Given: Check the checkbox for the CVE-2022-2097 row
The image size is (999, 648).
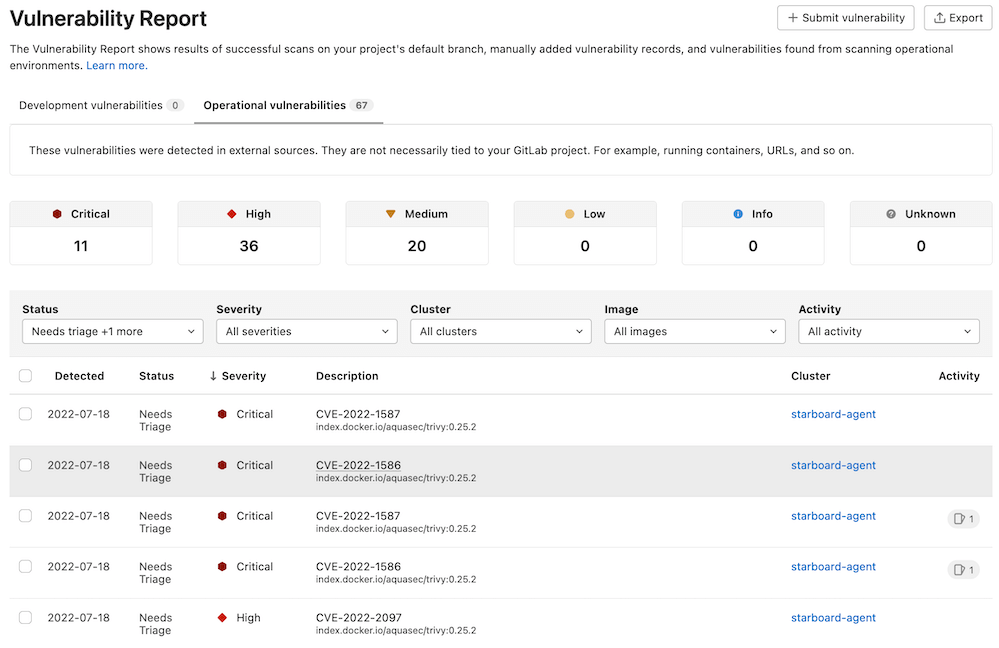Looking at the screenshot, I should 25,617.
